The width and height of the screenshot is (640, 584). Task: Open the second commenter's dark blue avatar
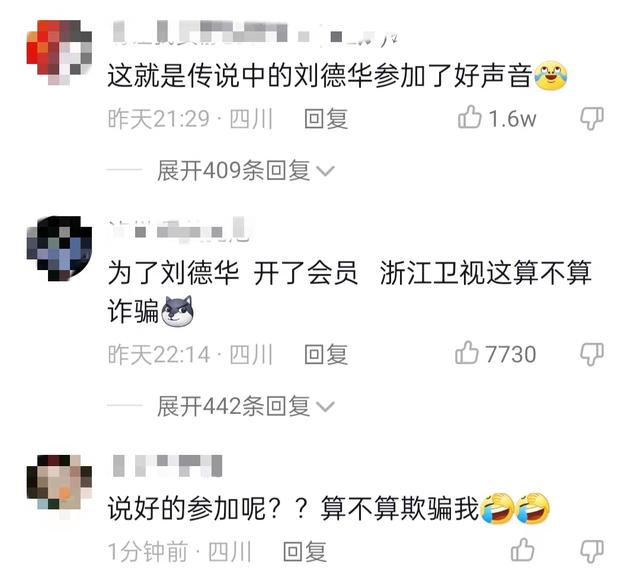(59, 248)
